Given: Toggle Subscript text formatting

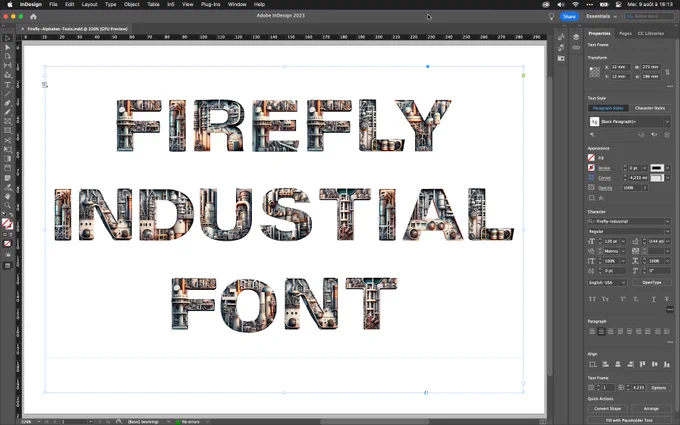Looking at the screenshot, I should click(x=635, y=299).
